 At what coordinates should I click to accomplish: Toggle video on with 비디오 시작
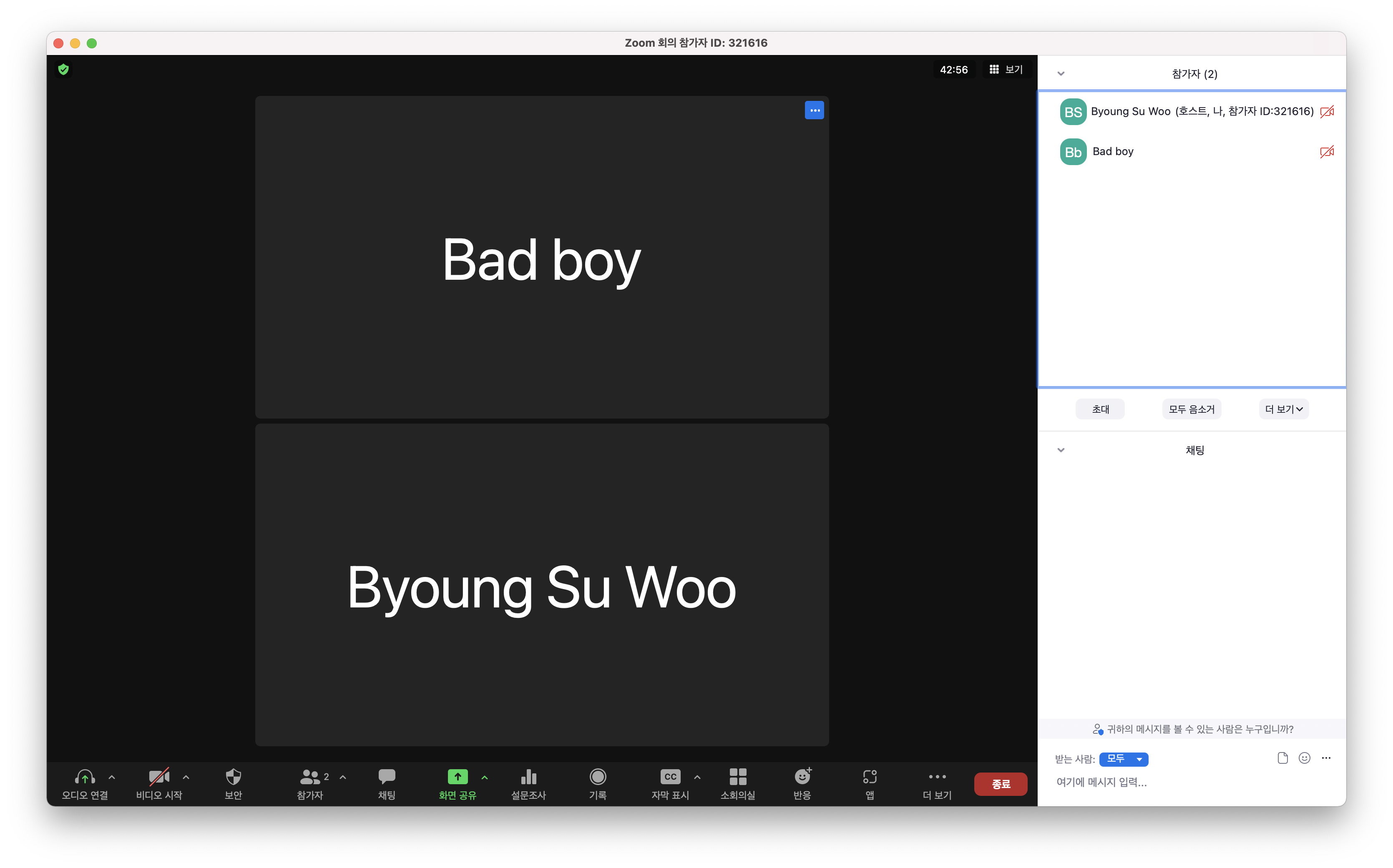tap(159, 777)
